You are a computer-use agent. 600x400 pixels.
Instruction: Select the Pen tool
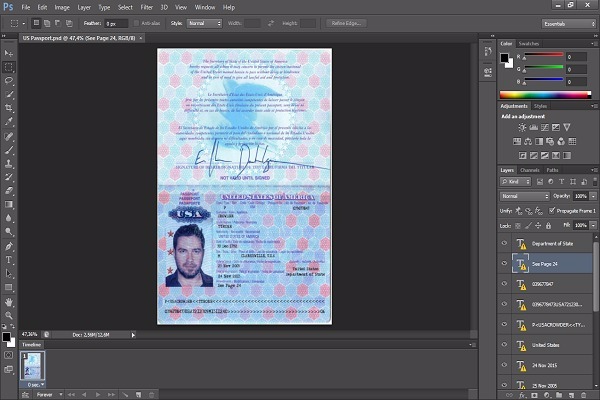click(9, 245)
